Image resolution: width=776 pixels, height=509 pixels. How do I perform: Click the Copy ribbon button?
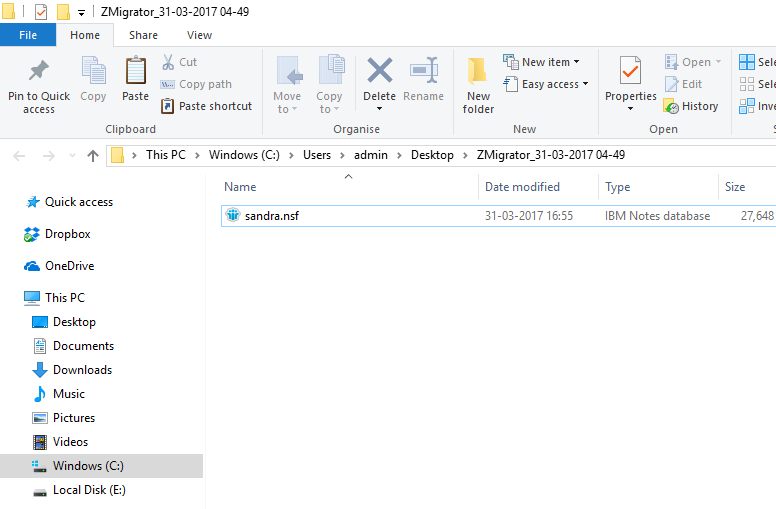click(x=93, y=79)
